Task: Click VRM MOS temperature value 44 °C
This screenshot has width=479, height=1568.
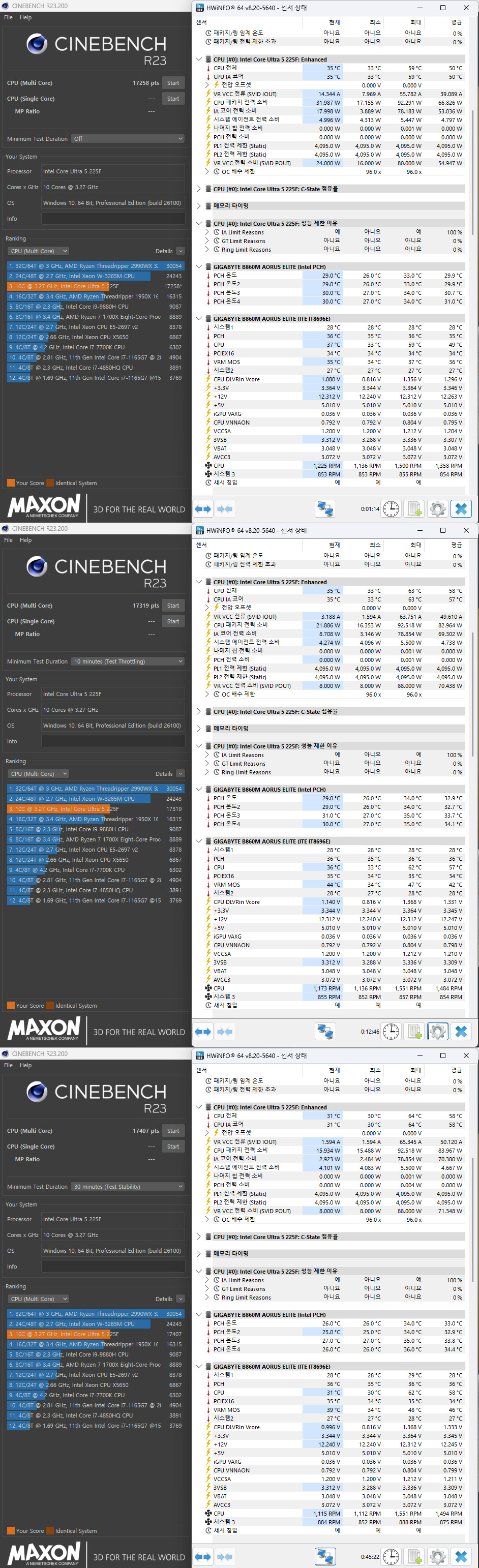Action: coord(334,885)
